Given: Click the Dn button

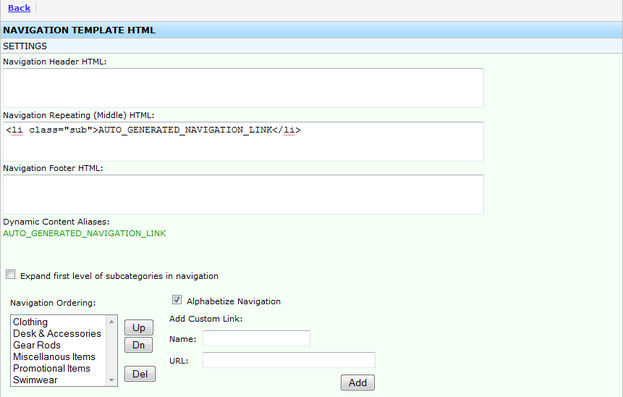Looking at the screenshot, I should [139, 345].
